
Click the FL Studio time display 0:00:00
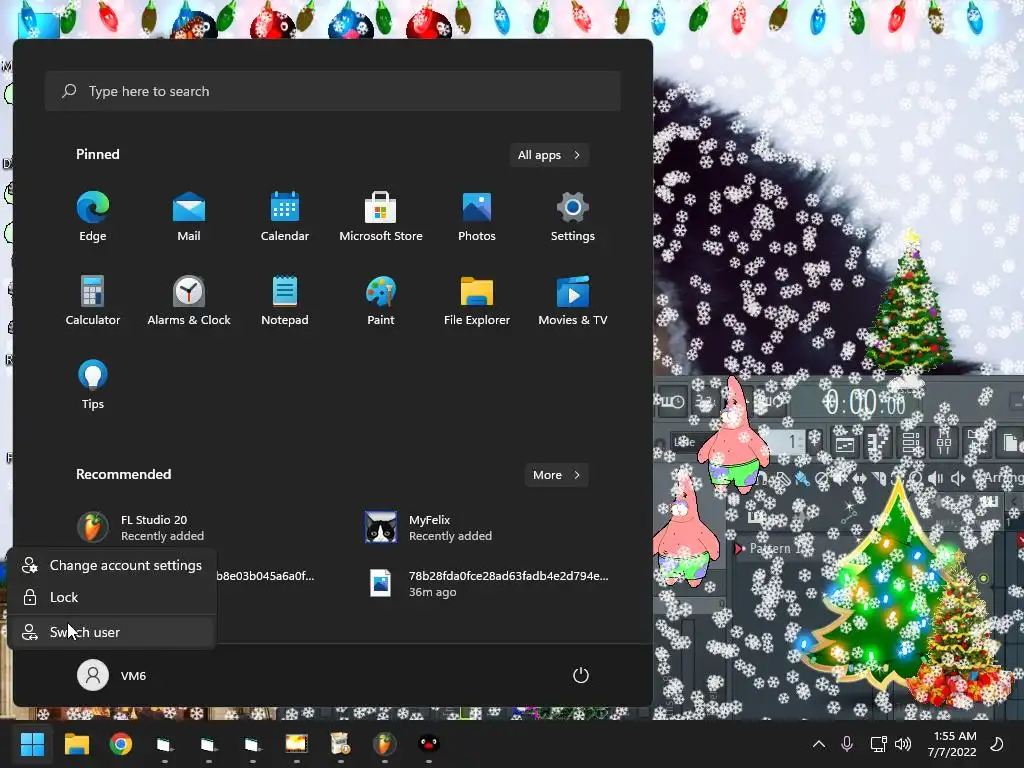(863, 402)
